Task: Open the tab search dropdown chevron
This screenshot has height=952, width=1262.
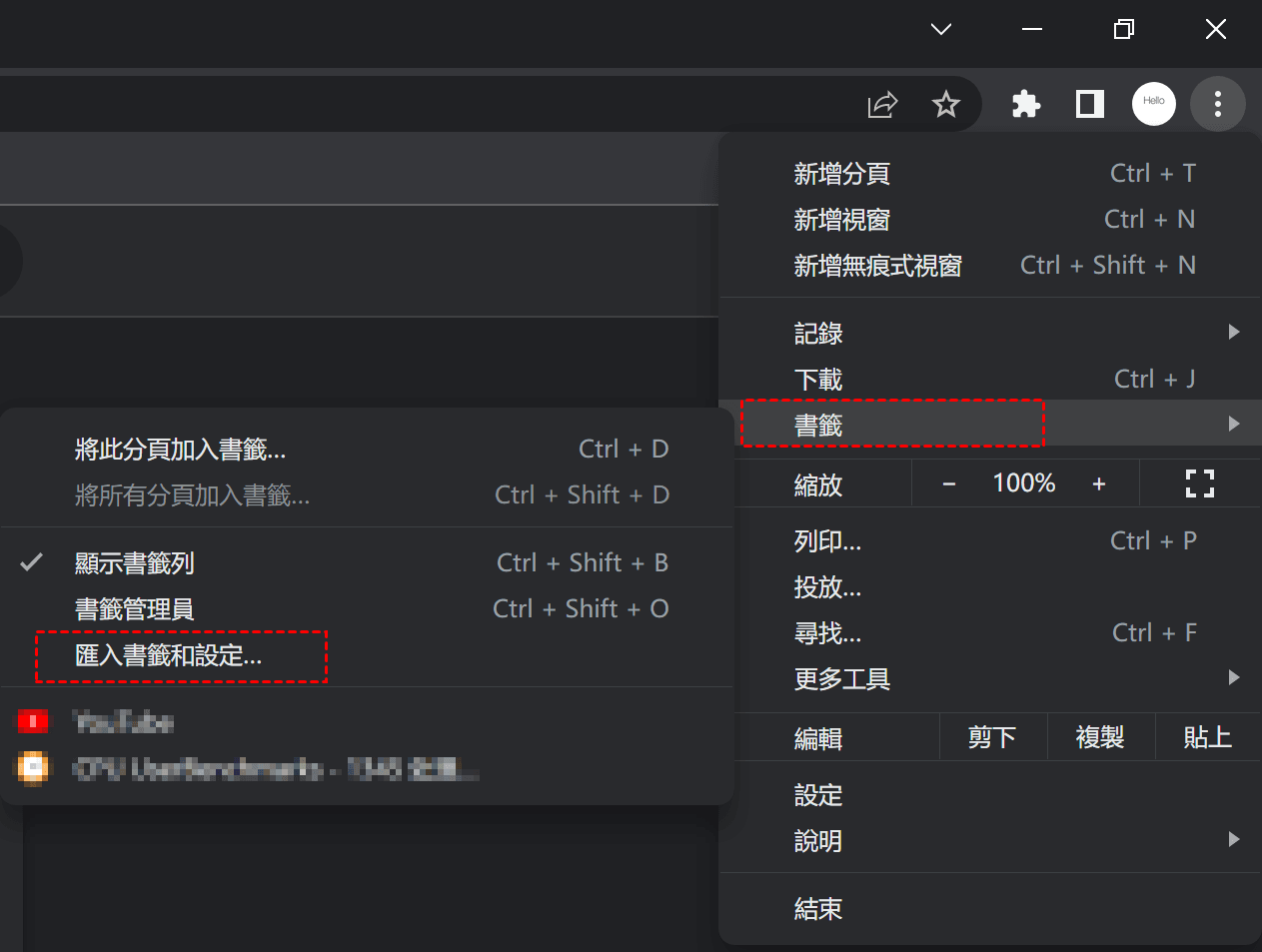Action: [940, 30]
